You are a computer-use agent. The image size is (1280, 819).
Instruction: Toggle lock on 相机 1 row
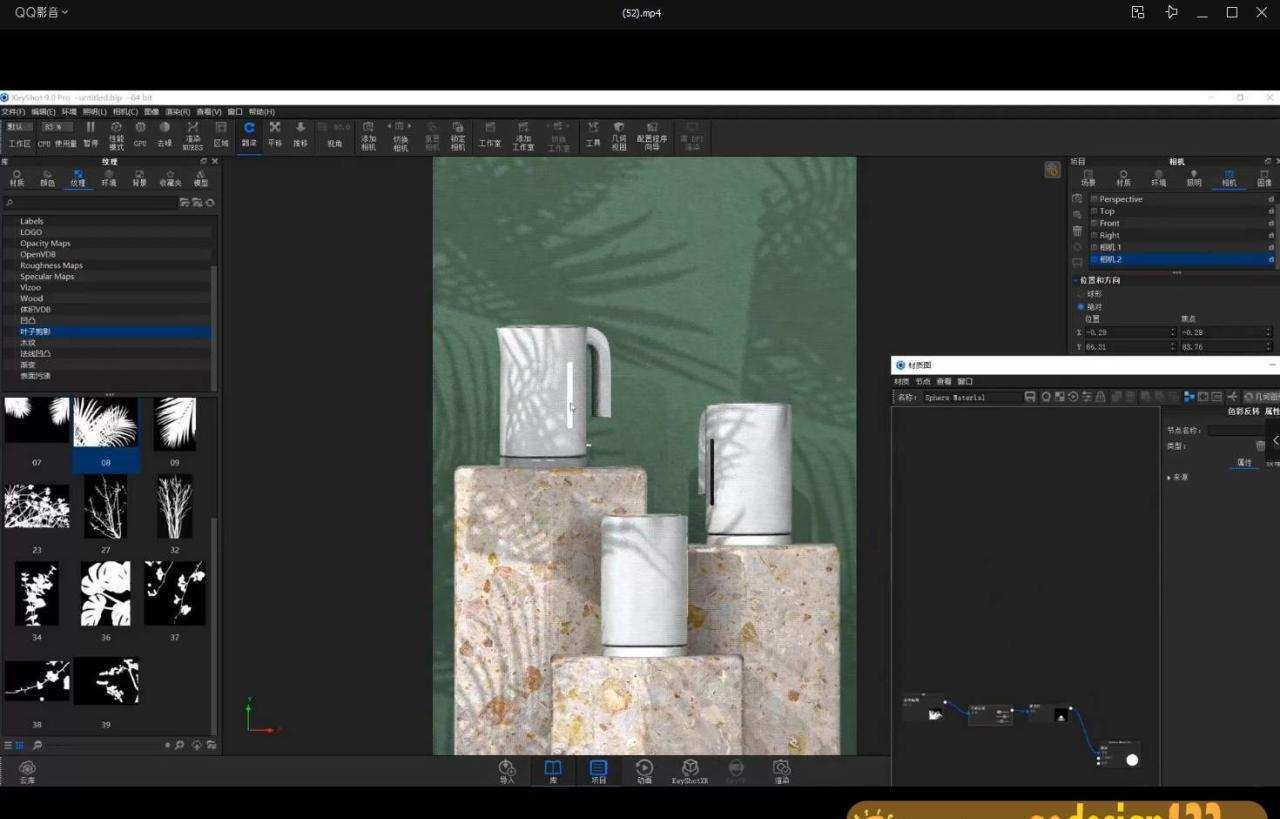click(1271, 247)
